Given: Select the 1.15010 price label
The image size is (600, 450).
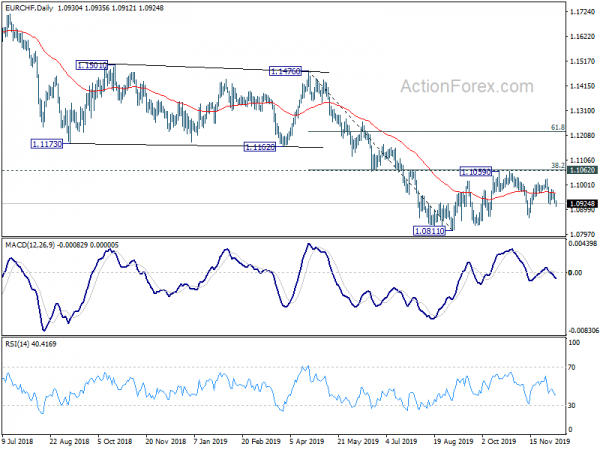Looking at the screenshot, I should (x=92, y=65).
